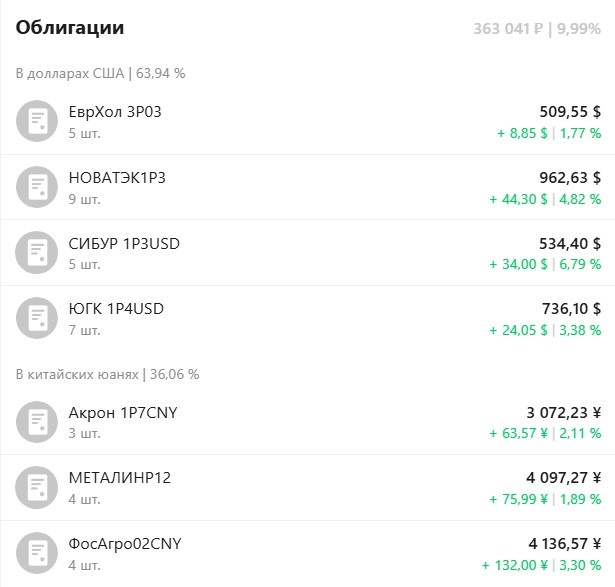Open the ФосАгро02CNY bond name
The height and width of the screenshot is (587, 615).
point(125,544)
